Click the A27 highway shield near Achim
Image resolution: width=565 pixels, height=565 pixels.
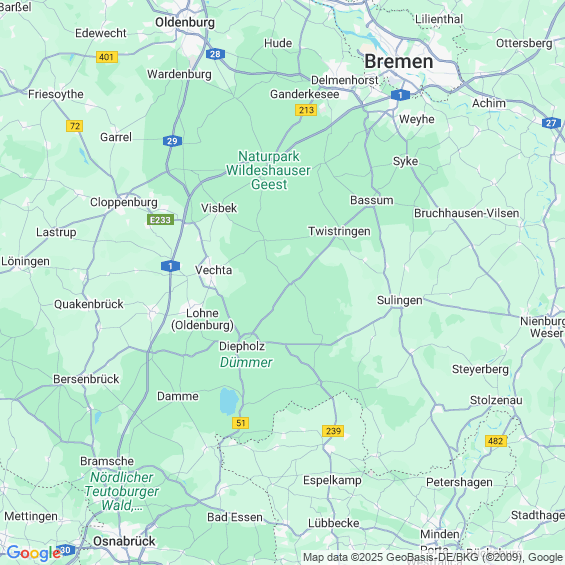(x=551, y=123)
